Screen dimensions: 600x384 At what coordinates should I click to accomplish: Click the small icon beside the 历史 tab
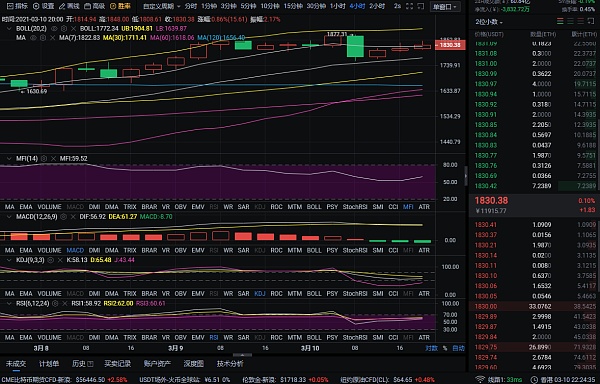point(90,364)
